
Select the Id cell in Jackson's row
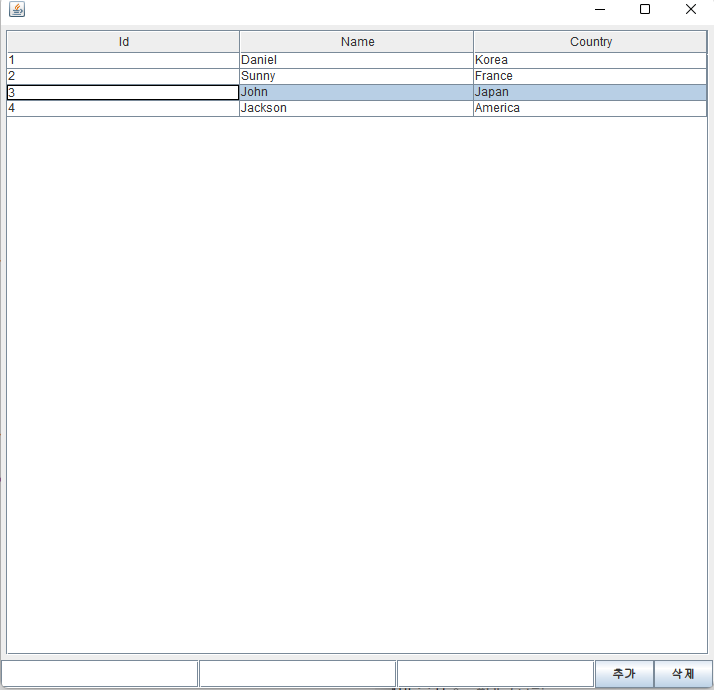pos(123,108)
